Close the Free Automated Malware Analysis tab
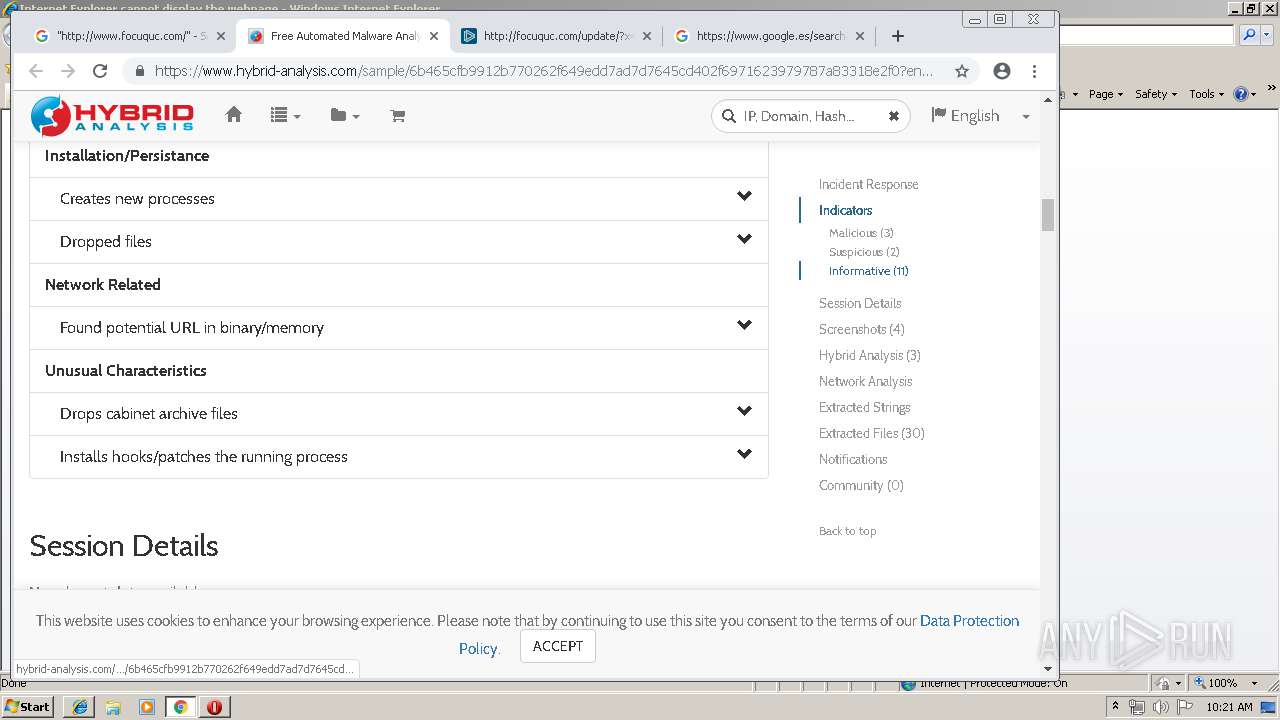 point(433,36)
